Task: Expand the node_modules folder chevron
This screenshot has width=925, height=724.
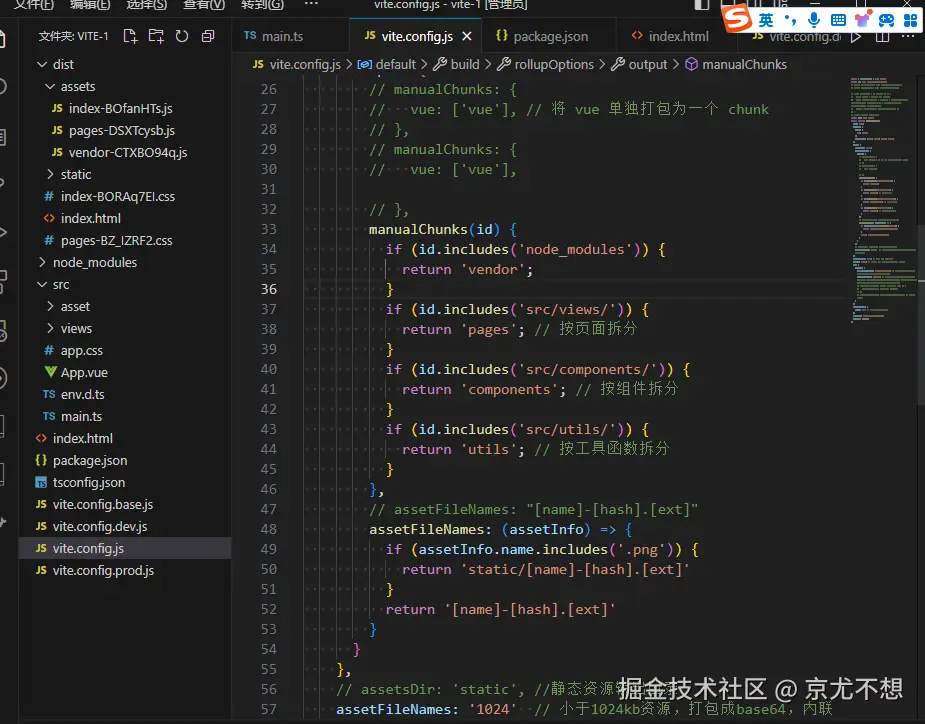Action: pyautogui.click(x=42, y=262)
